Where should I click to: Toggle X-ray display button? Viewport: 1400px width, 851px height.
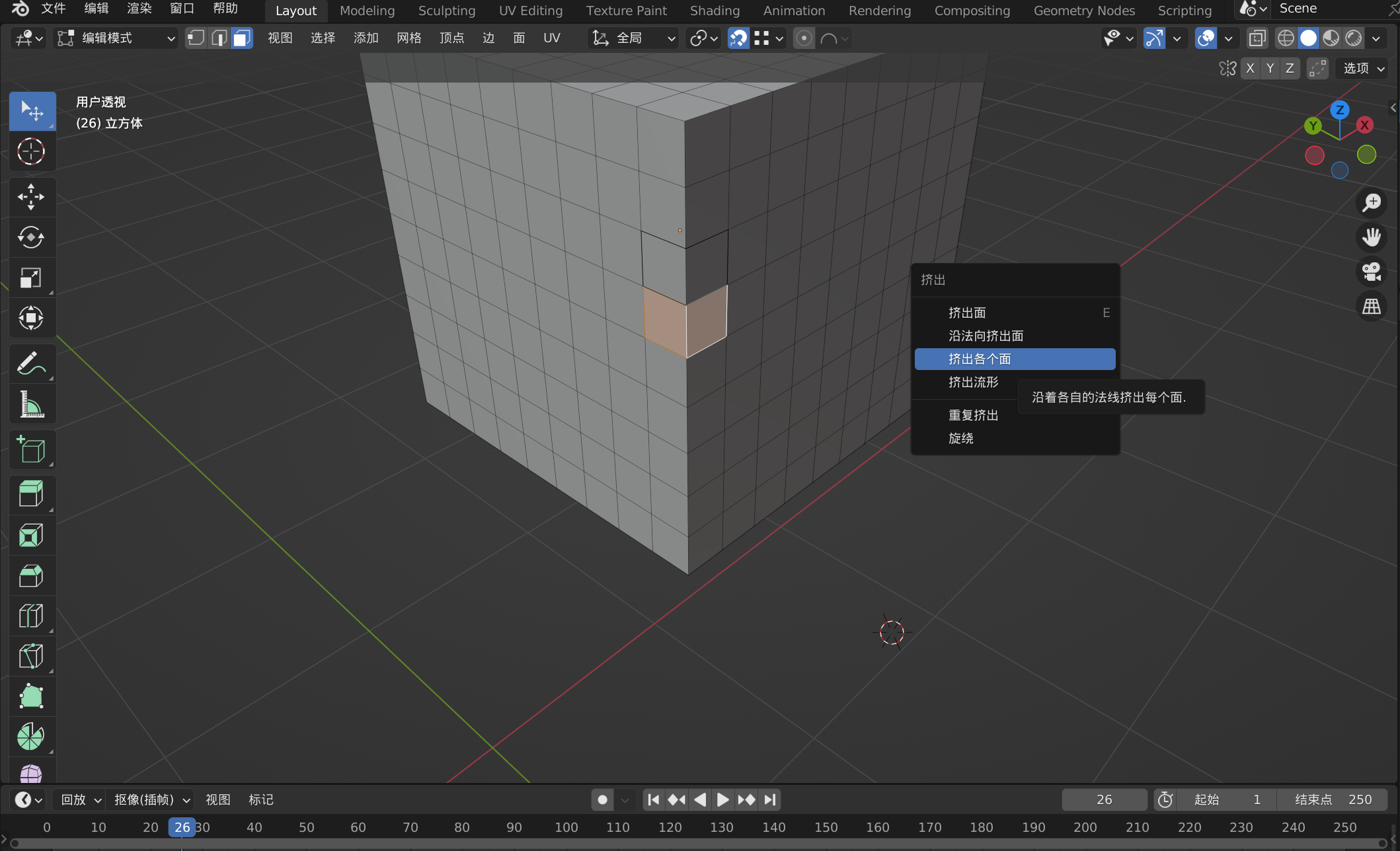pos(1257,38)
